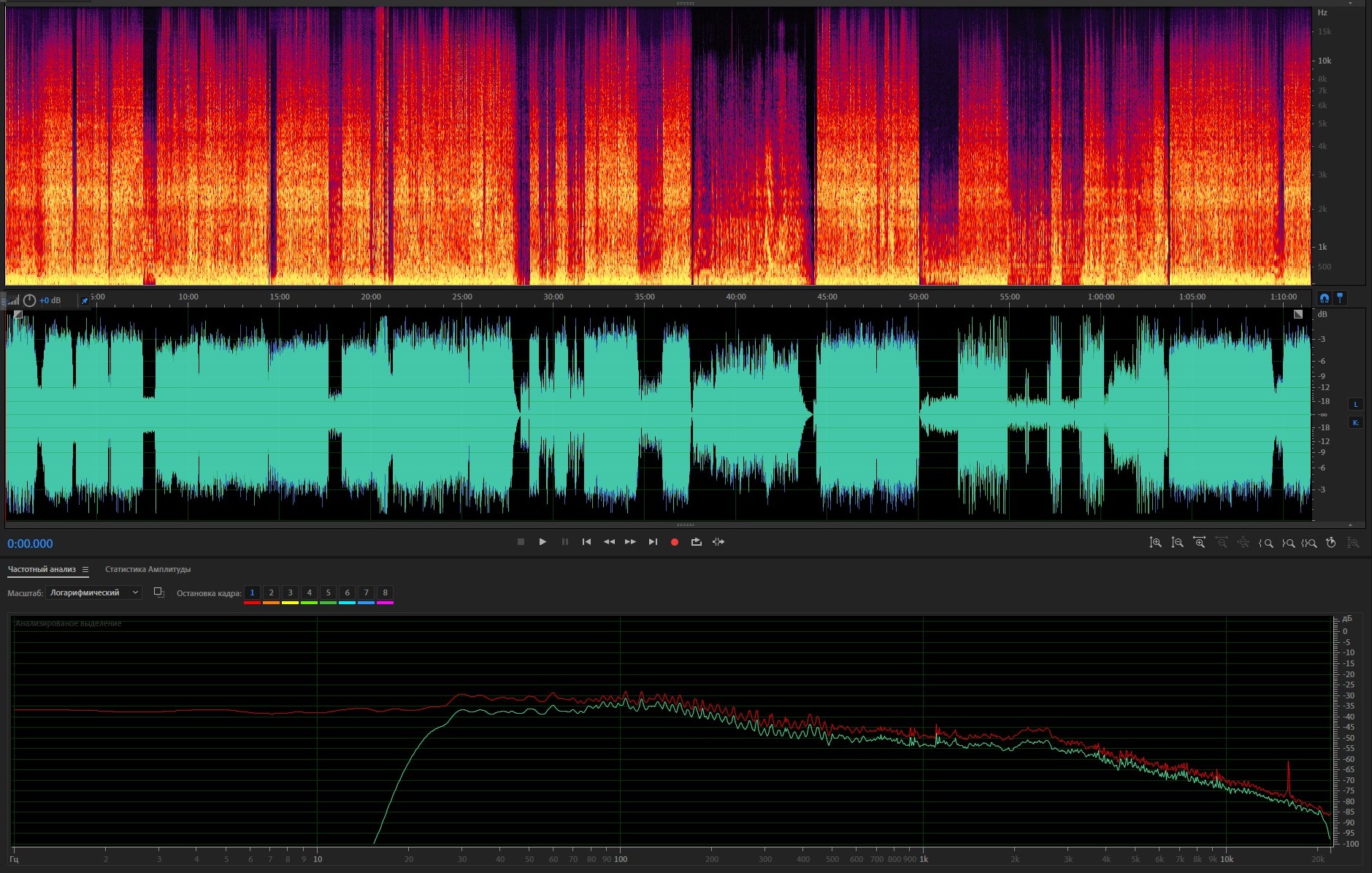The width and height of the screenshot is (1372, 873).
Task: Click Zoom In Amplitude icon
Action: [x=1155, y=543]
